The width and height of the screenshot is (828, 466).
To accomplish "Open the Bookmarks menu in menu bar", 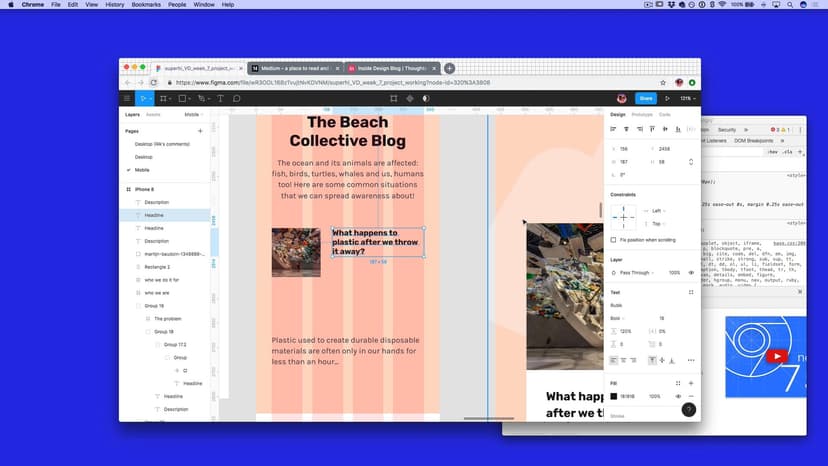I will click(146, 5).
